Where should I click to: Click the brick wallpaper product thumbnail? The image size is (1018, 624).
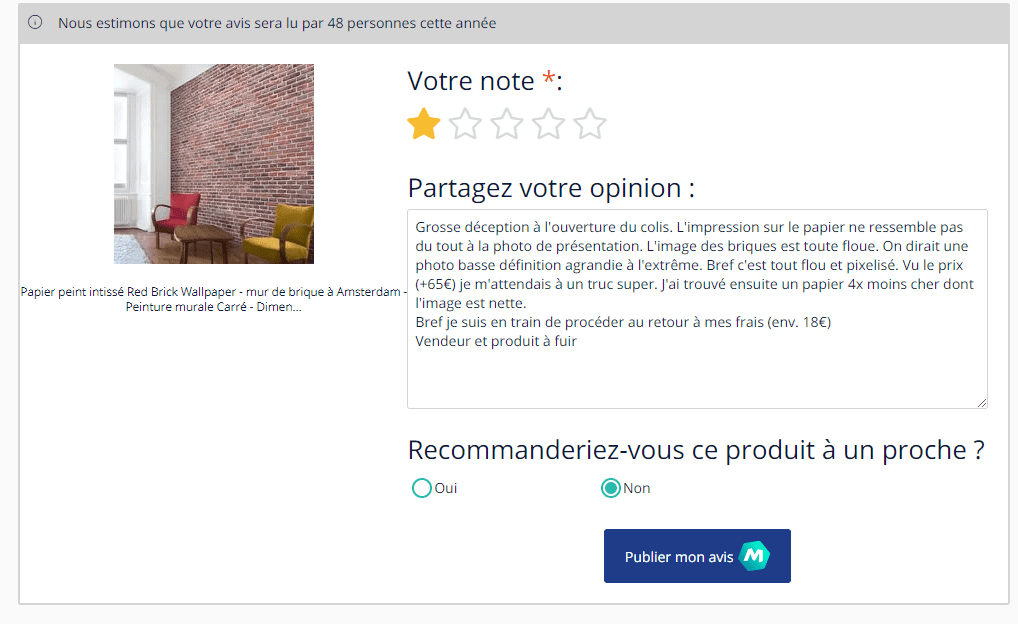click(x=213, y=164)
